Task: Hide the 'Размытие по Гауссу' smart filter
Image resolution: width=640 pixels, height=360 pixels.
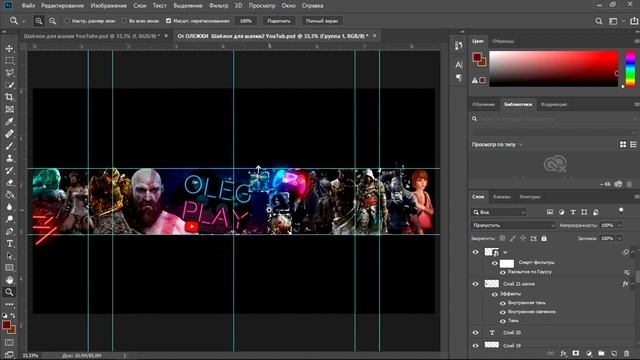Action: (x=503, y=272)
